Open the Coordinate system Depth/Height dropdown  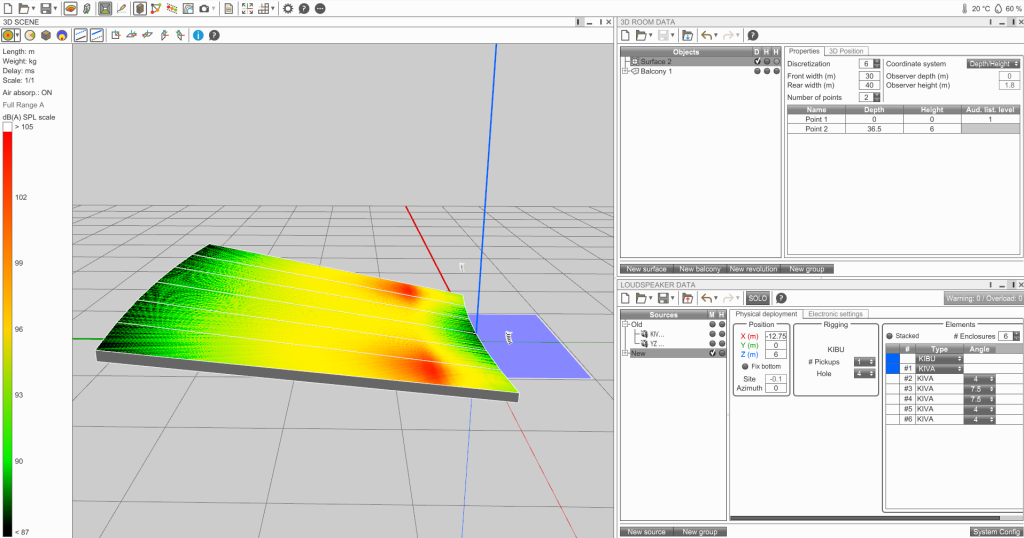coord(993,64)
